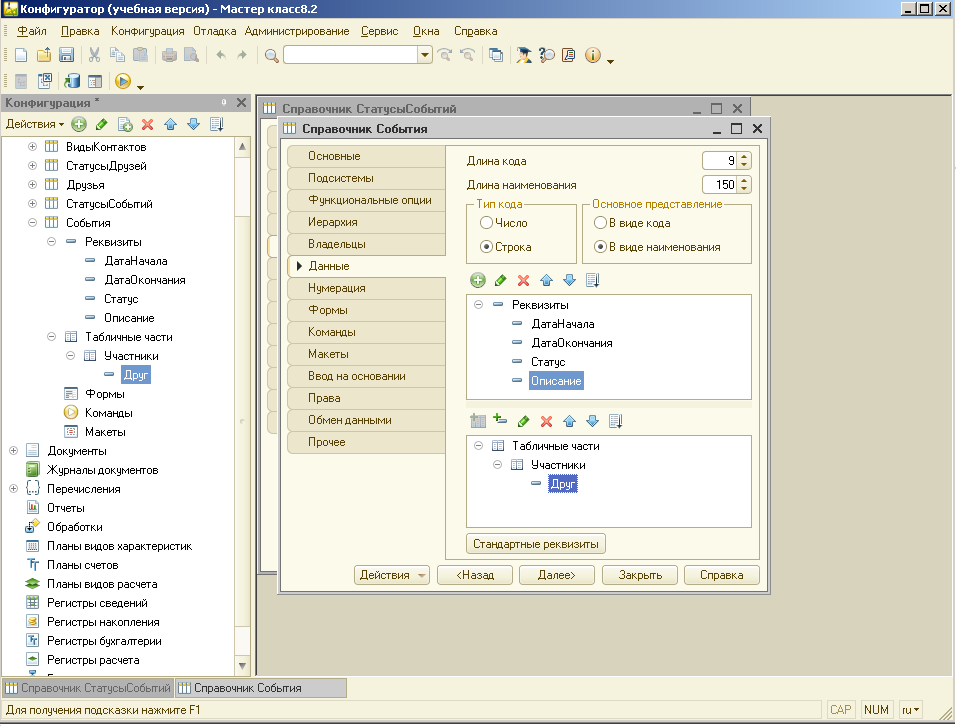The height and width of the screenshot is (726, 956).
Task: Click the Далее> button
Action: tap(556, 575)
